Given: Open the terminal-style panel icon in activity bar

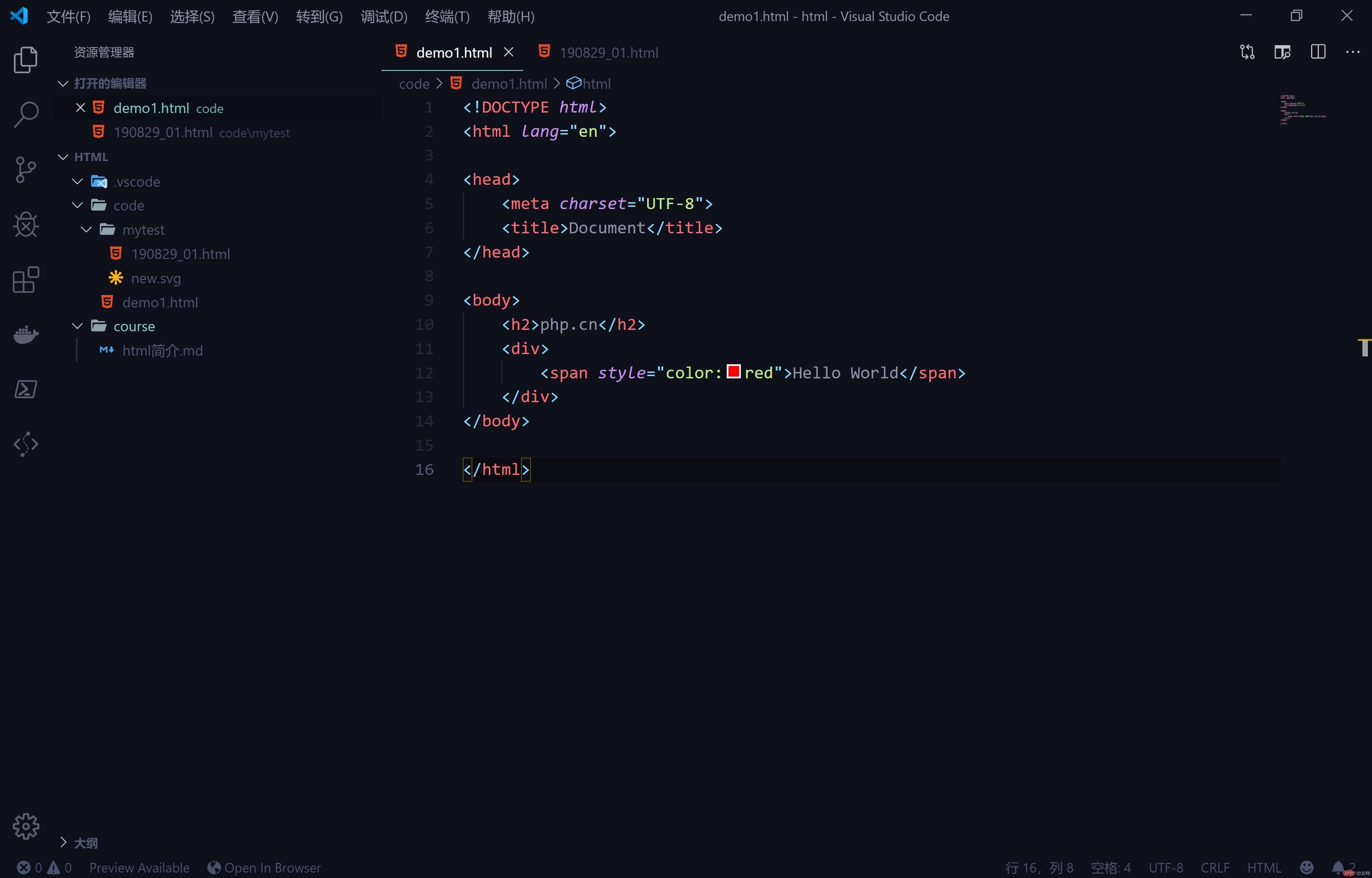Looking at the screenshot, I should click(x=25, y=389).
